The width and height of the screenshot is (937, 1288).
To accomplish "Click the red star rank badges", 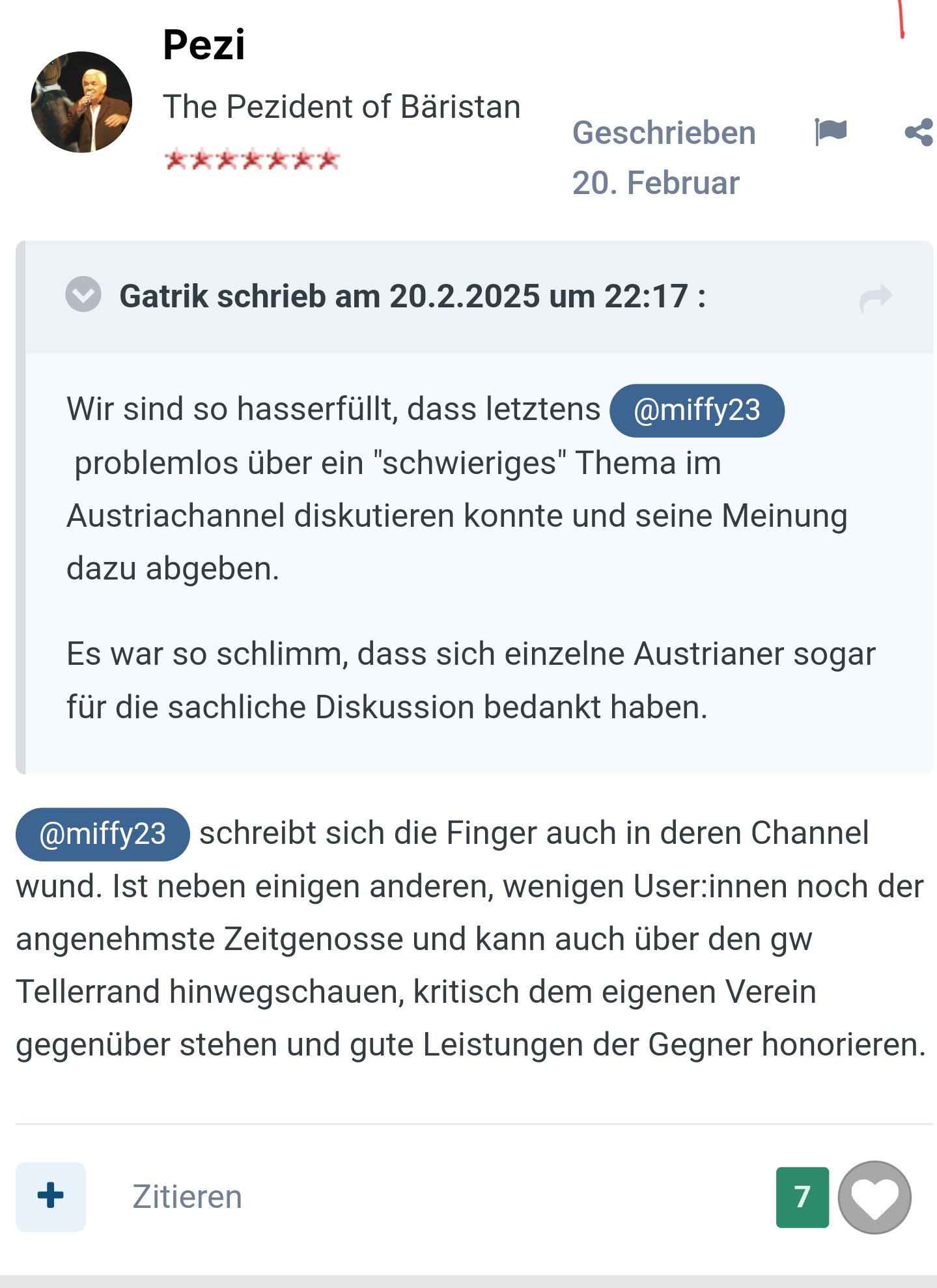I will coord(252,159).
